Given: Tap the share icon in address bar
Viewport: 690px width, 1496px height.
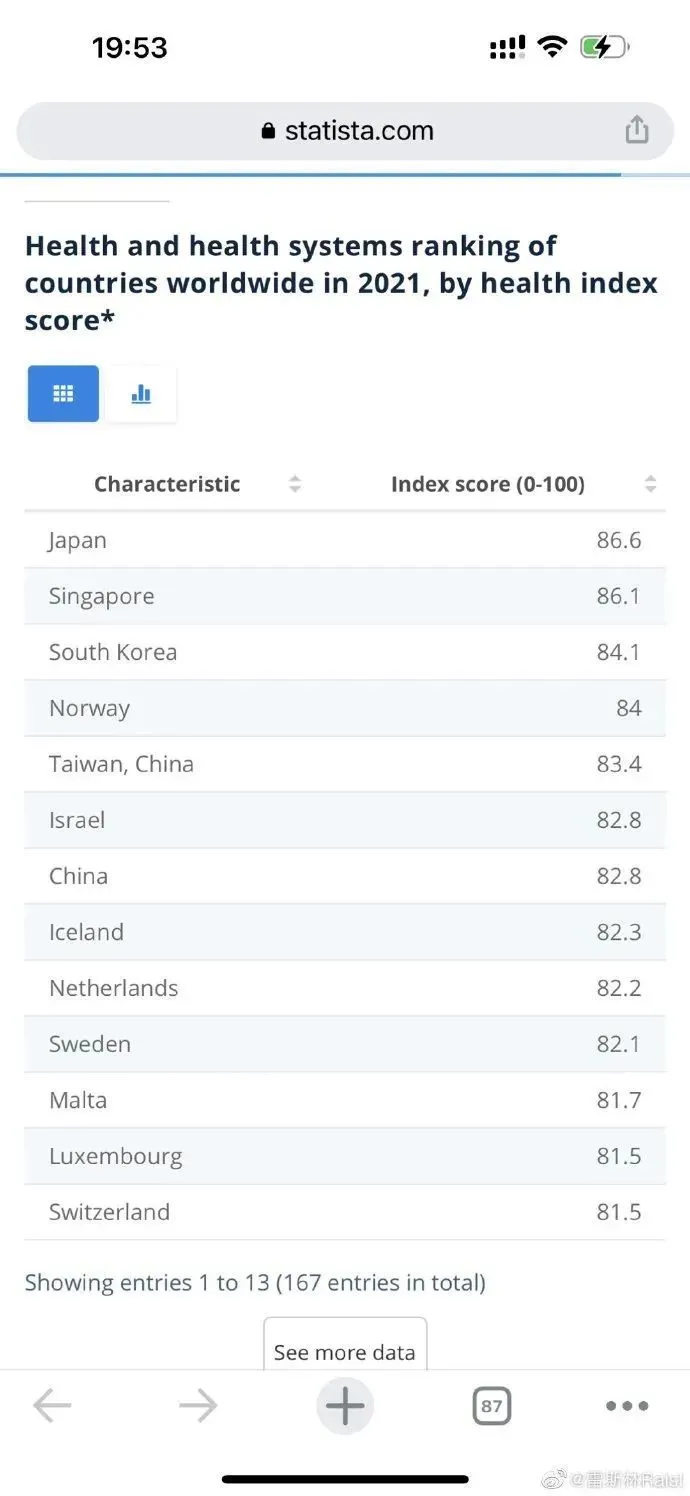Looking at the screenshot, I should pyautogui.click(x=637, y=130).
